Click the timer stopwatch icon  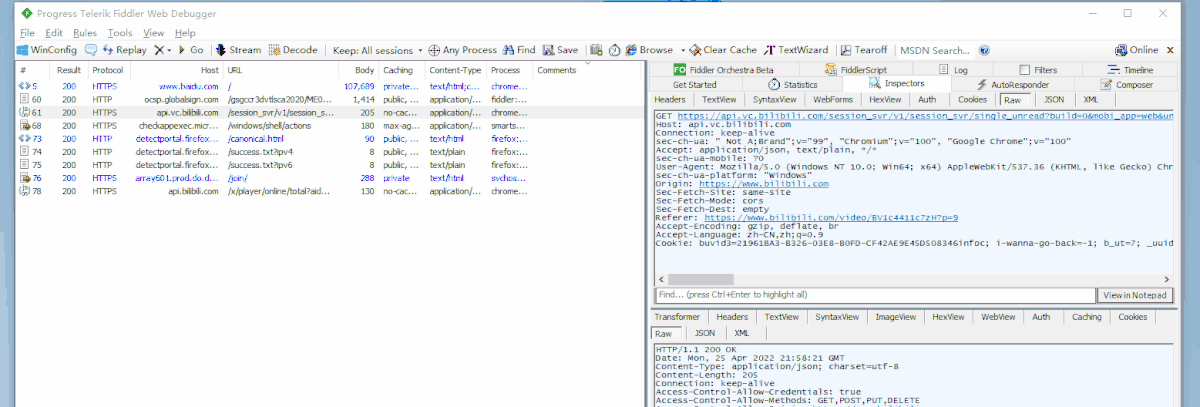[x=614, y=49]
